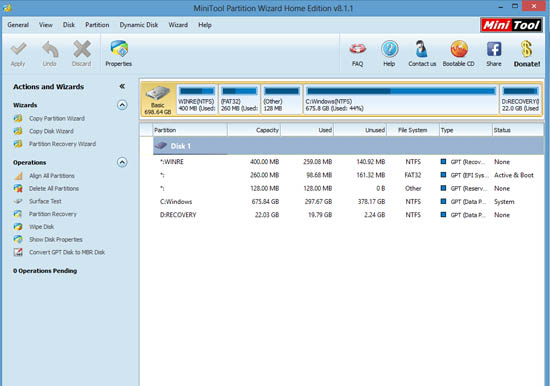Click the Convert GPT to MBR icon
Viewport: 550px width, 386px height.
click(x=18, y=252)
